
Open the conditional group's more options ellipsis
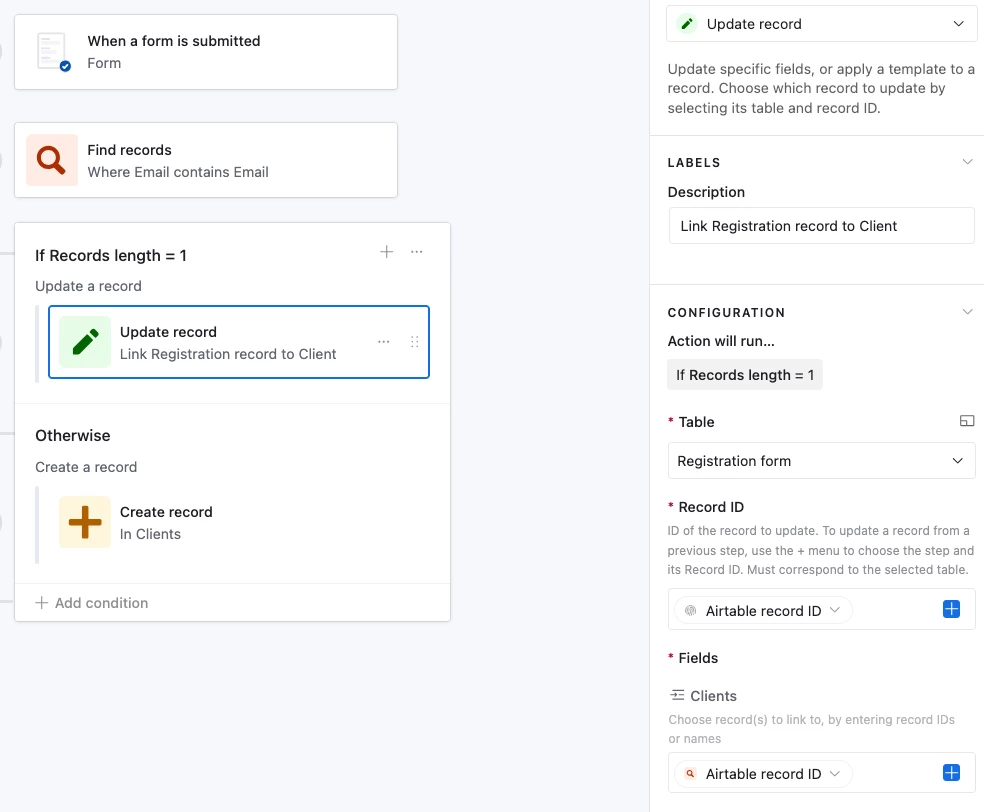pyautogui.click(x=417, y=252)
